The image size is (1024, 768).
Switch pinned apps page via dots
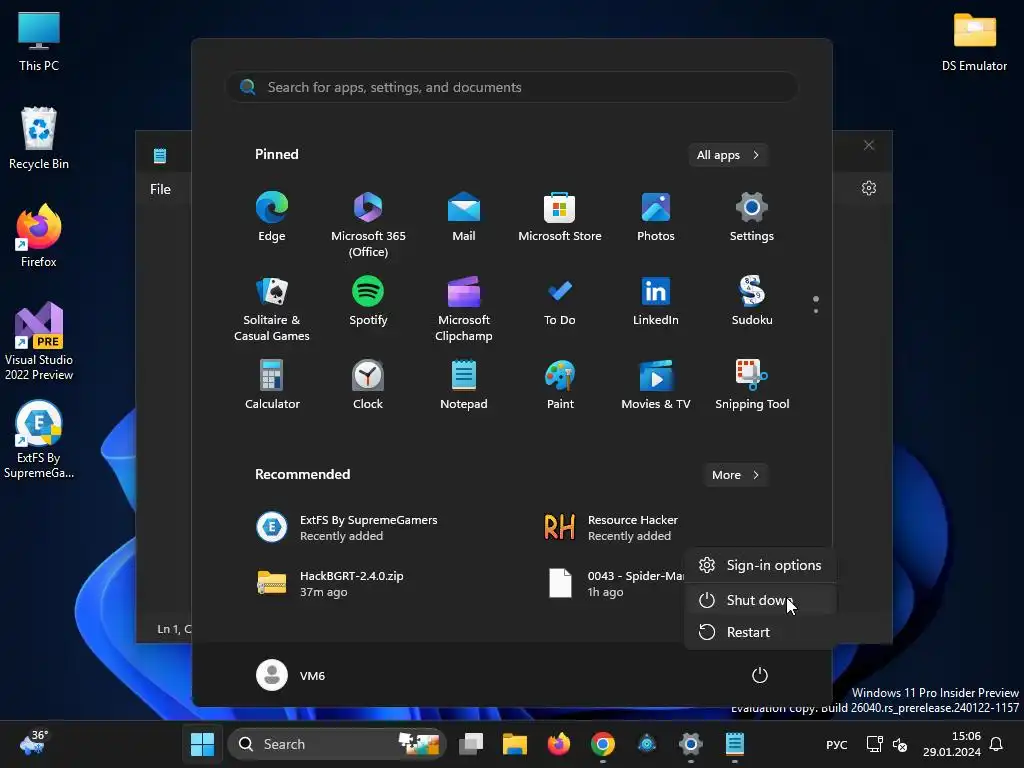point(816,304)
